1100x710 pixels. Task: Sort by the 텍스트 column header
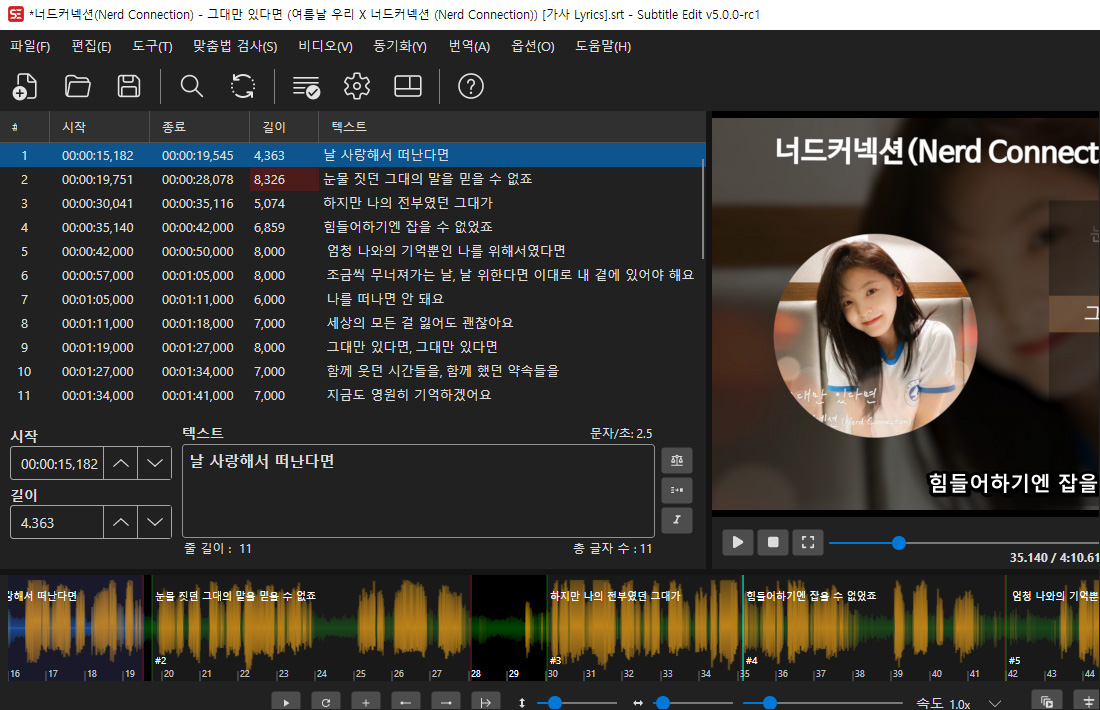tap(512, 127)
